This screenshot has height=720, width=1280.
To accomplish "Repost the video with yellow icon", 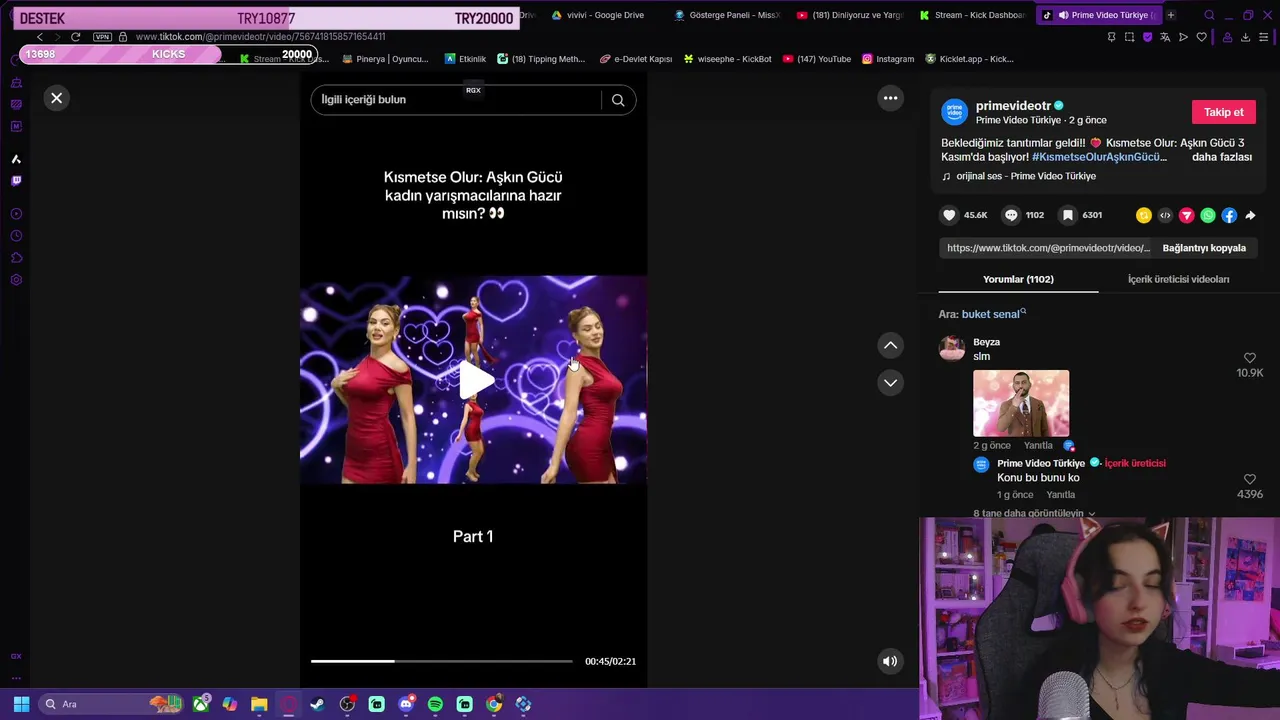I will pos(1144,215).
